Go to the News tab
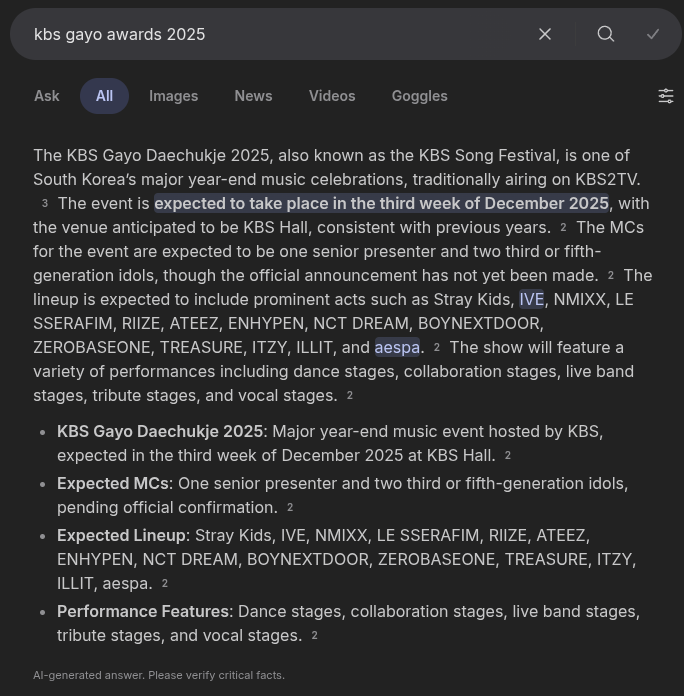 click(253, 96)
